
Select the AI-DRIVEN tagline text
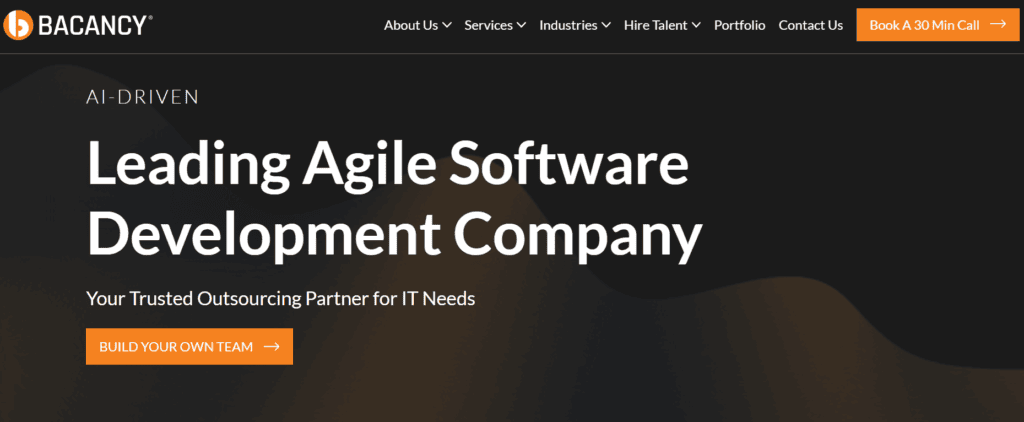pyautogui.click(x=142, y=97)
